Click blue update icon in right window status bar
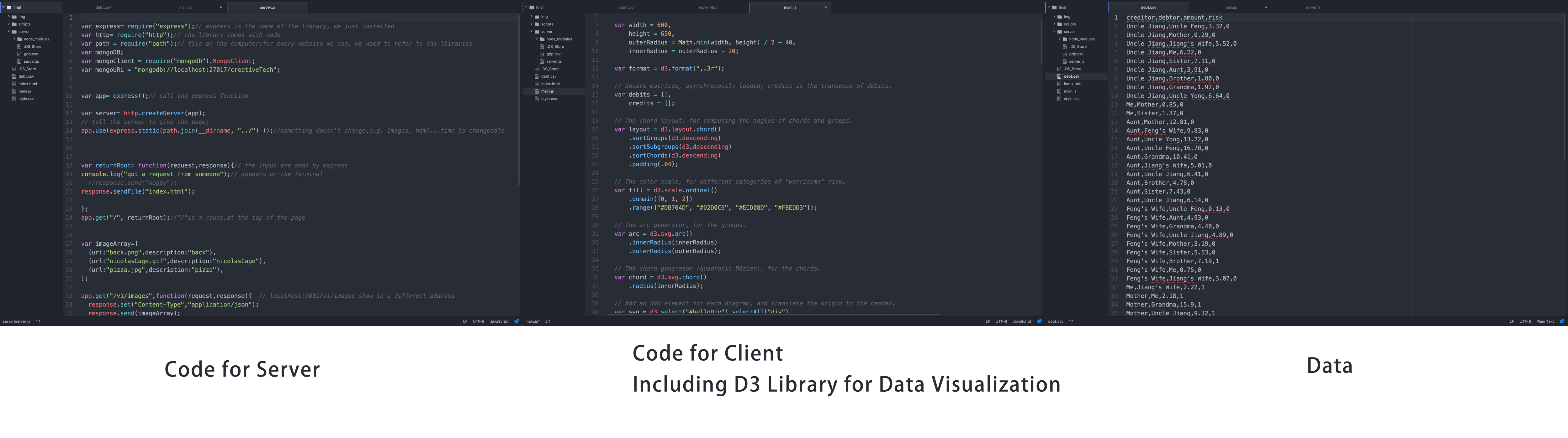This screenshot has height=438, width=1568. 1562,321
